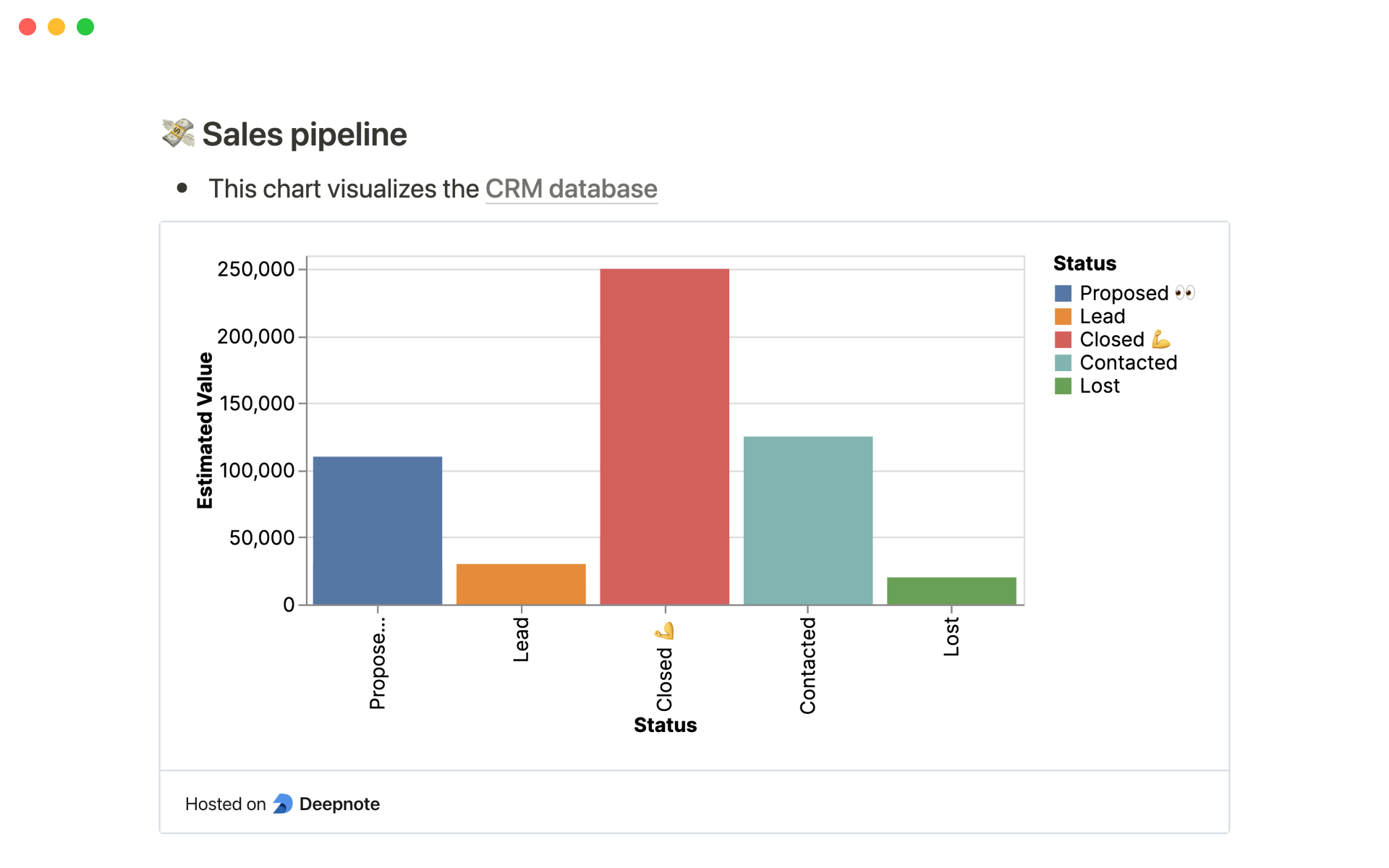Image resolution: width=1389 pixels, height=868 pixels.
Task: Open the CRM database link
Action: click(572, 188)
